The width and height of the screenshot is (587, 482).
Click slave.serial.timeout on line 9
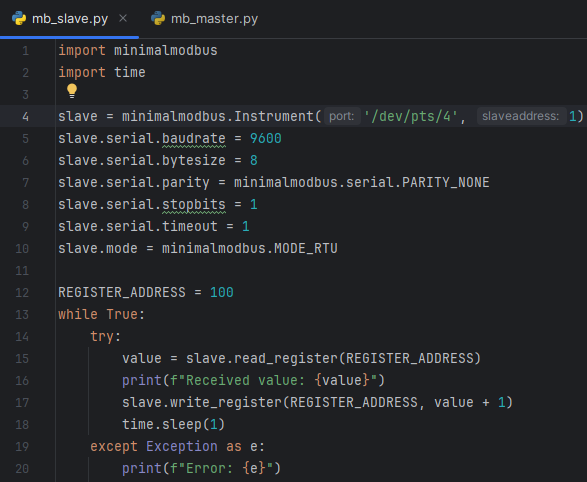tap(138, 226)
